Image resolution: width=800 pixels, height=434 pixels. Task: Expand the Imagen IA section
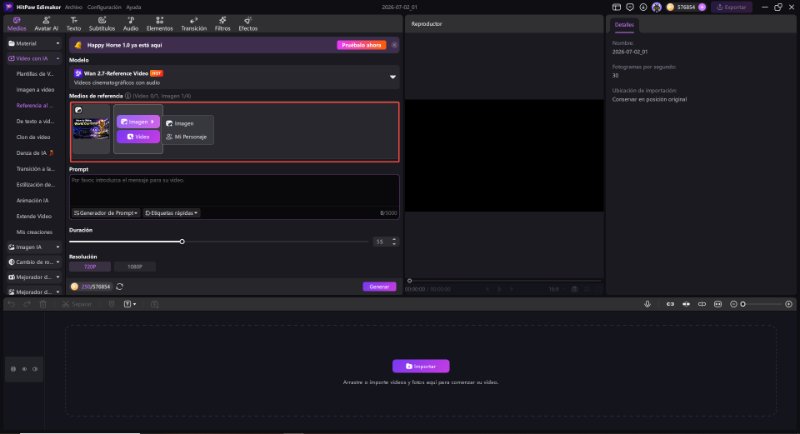pyautogui.click(x=34, y=247)
